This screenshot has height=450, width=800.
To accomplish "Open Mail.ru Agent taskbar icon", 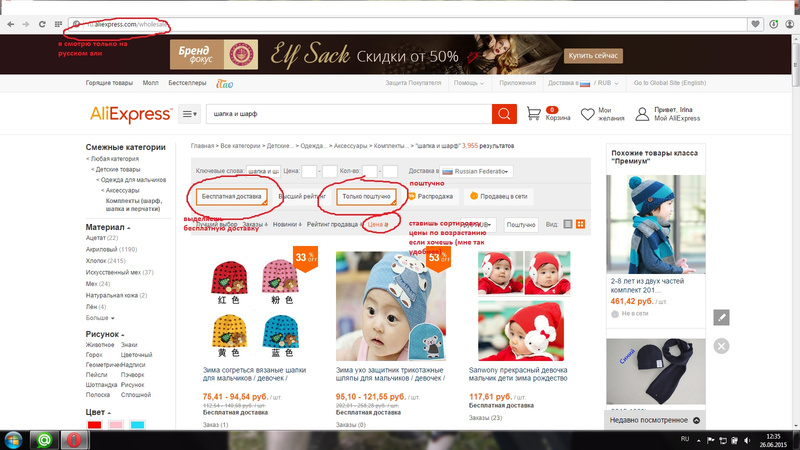I will (x=44, y=440).
